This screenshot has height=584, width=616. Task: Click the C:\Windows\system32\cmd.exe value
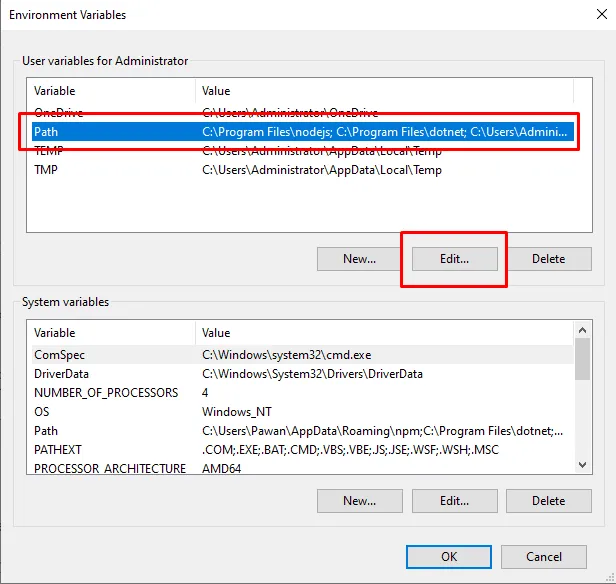pyautogui.click(x=286, y=355)
